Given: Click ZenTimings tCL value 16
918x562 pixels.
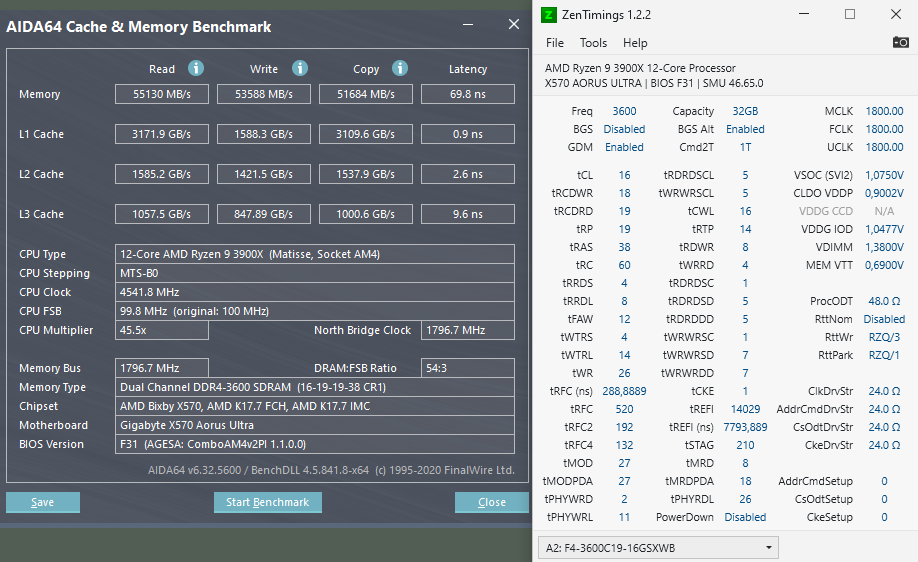Looking at the screenshot, I should [624, 175].
